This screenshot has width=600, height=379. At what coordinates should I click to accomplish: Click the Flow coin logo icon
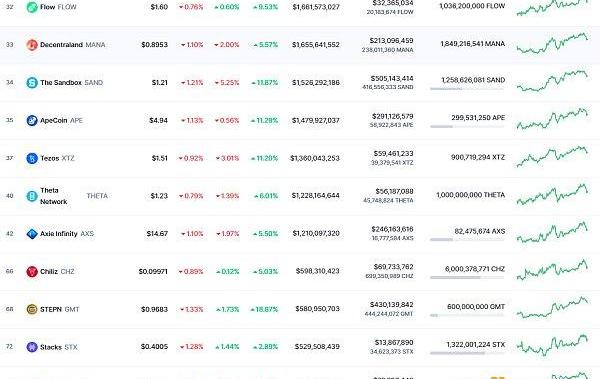pos(32,7)
